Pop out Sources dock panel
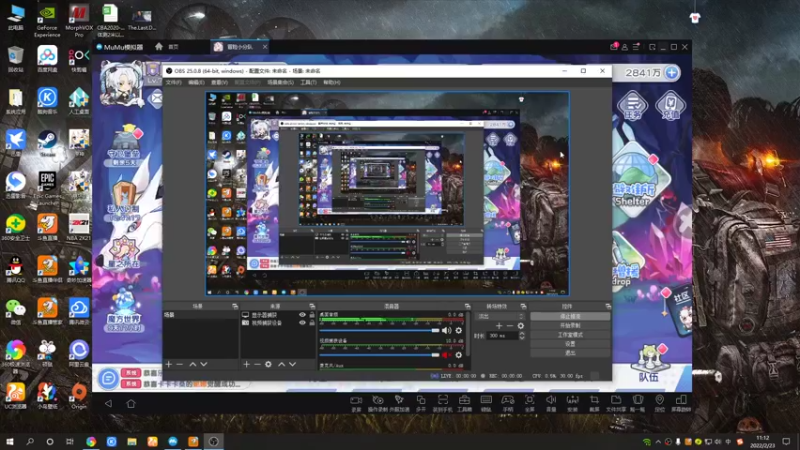The width and height of the screenshot is (800, 450). pyautogui.click(x=312, y=306)
